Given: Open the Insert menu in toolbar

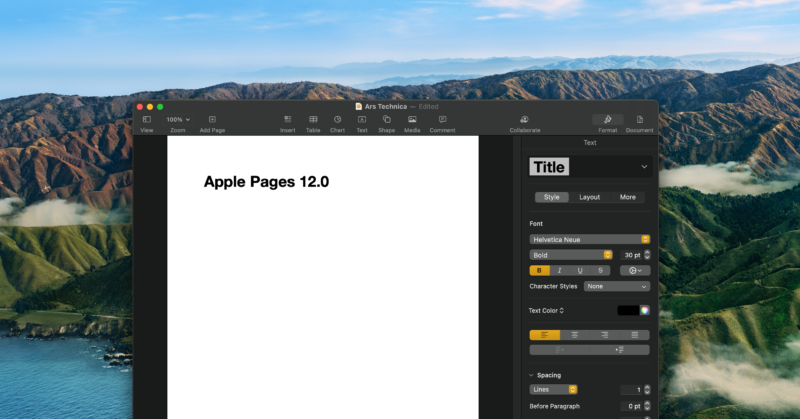Looking at the screenshot, I should (287, 120).
